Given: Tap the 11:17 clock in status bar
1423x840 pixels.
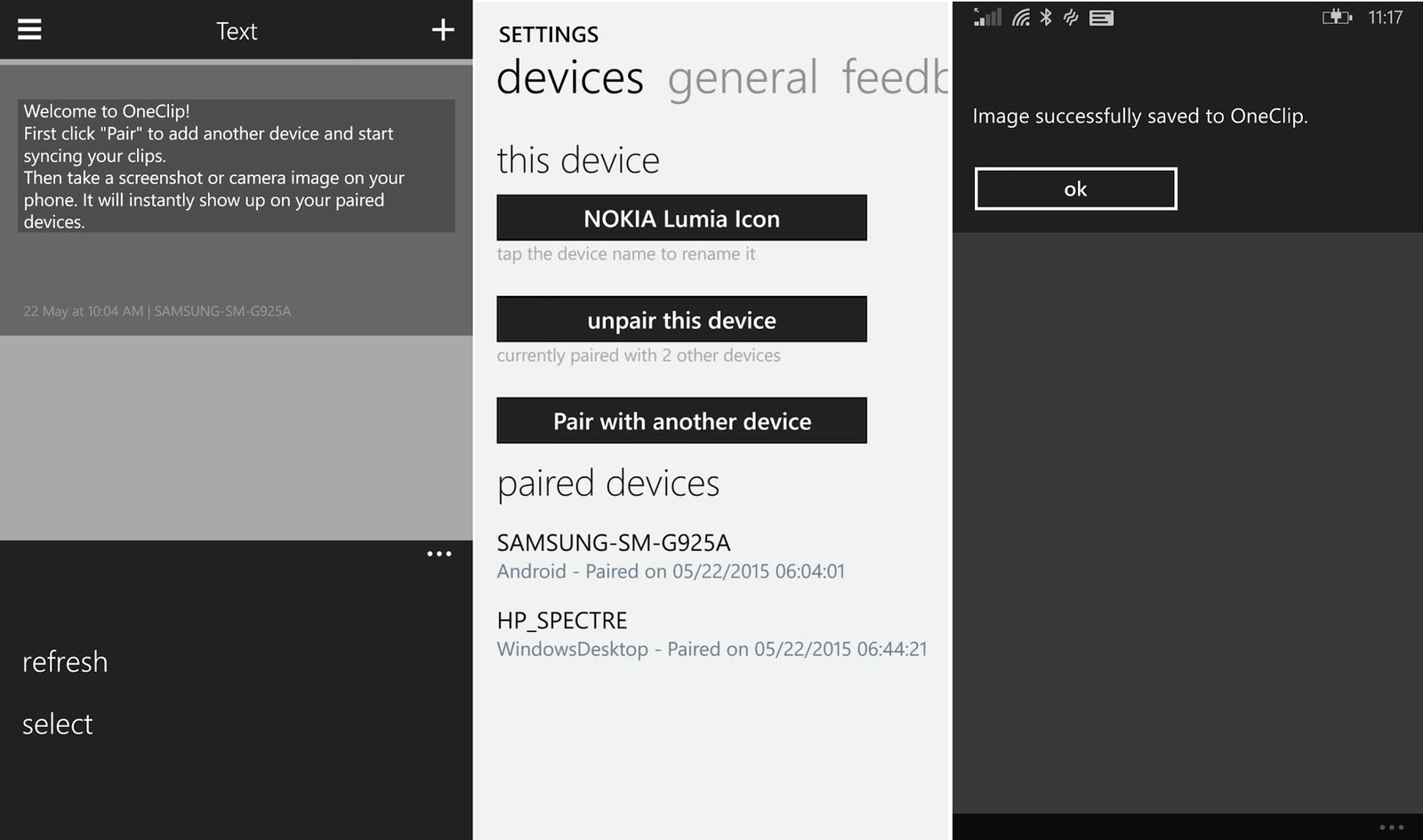Looking at the screenshot, I should pyautogui.click(x=1385, y=17).
